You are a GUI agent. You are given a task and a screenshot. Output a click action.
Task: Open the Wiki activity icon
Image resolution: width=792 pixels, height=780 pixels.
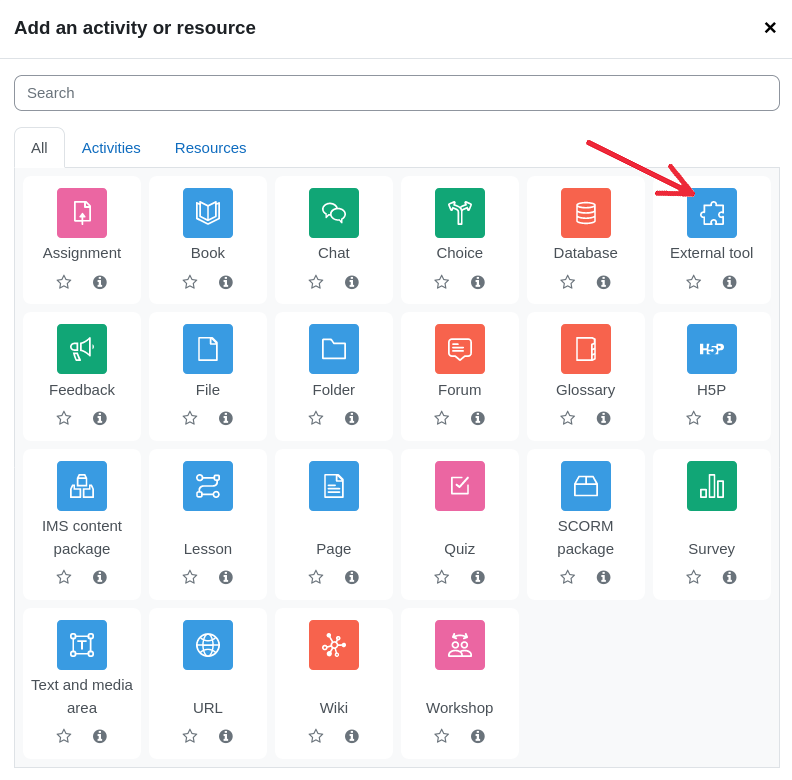[x=334, y=645]
